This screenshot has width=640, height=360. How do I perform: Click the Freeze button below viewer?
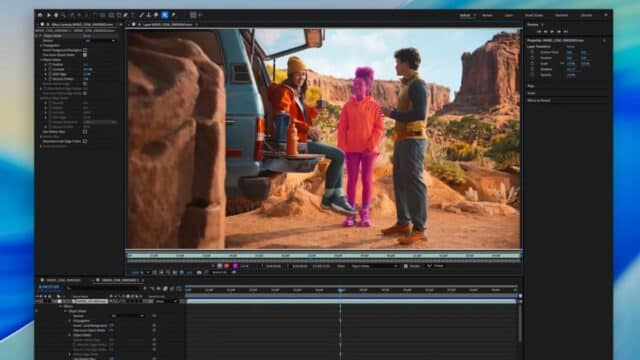tap(436, 266)
